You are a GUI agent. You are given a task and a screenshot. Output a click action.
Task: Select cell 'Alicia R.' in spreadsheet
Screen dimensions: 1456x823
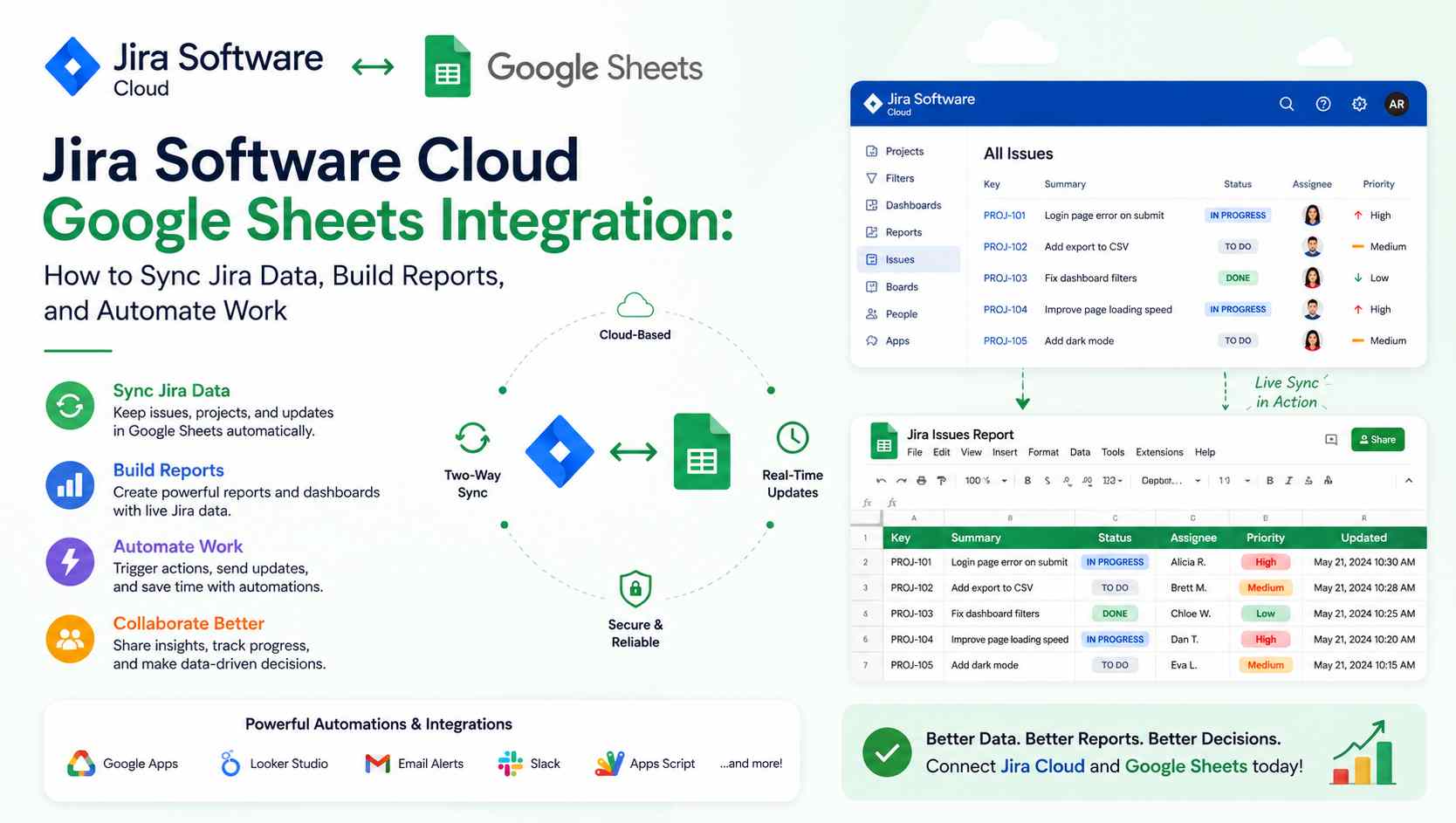(x=1192, y=562)
